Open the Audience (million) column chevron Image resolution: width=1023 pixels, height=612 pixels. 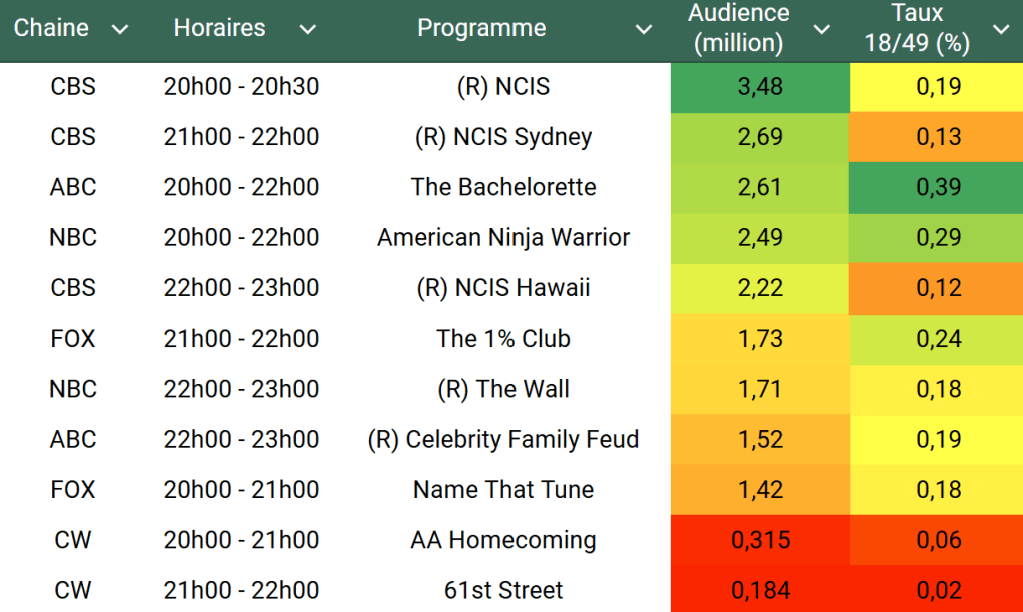click(822, 29)
